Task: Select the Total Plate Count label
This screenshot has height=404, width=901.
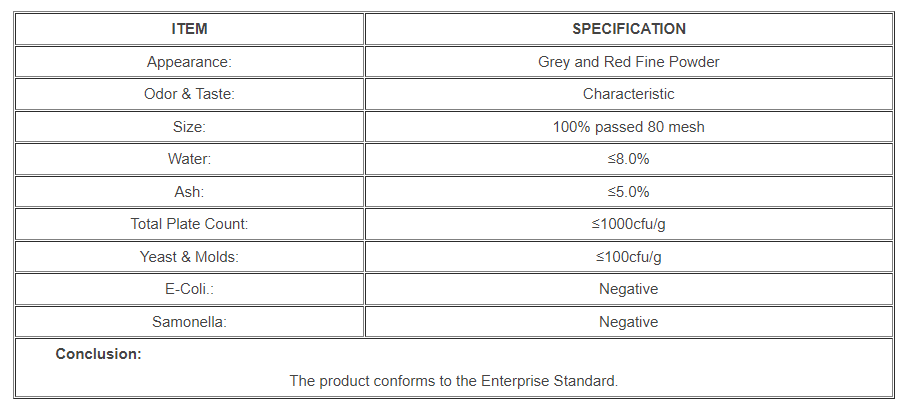Action: [189, 224]
